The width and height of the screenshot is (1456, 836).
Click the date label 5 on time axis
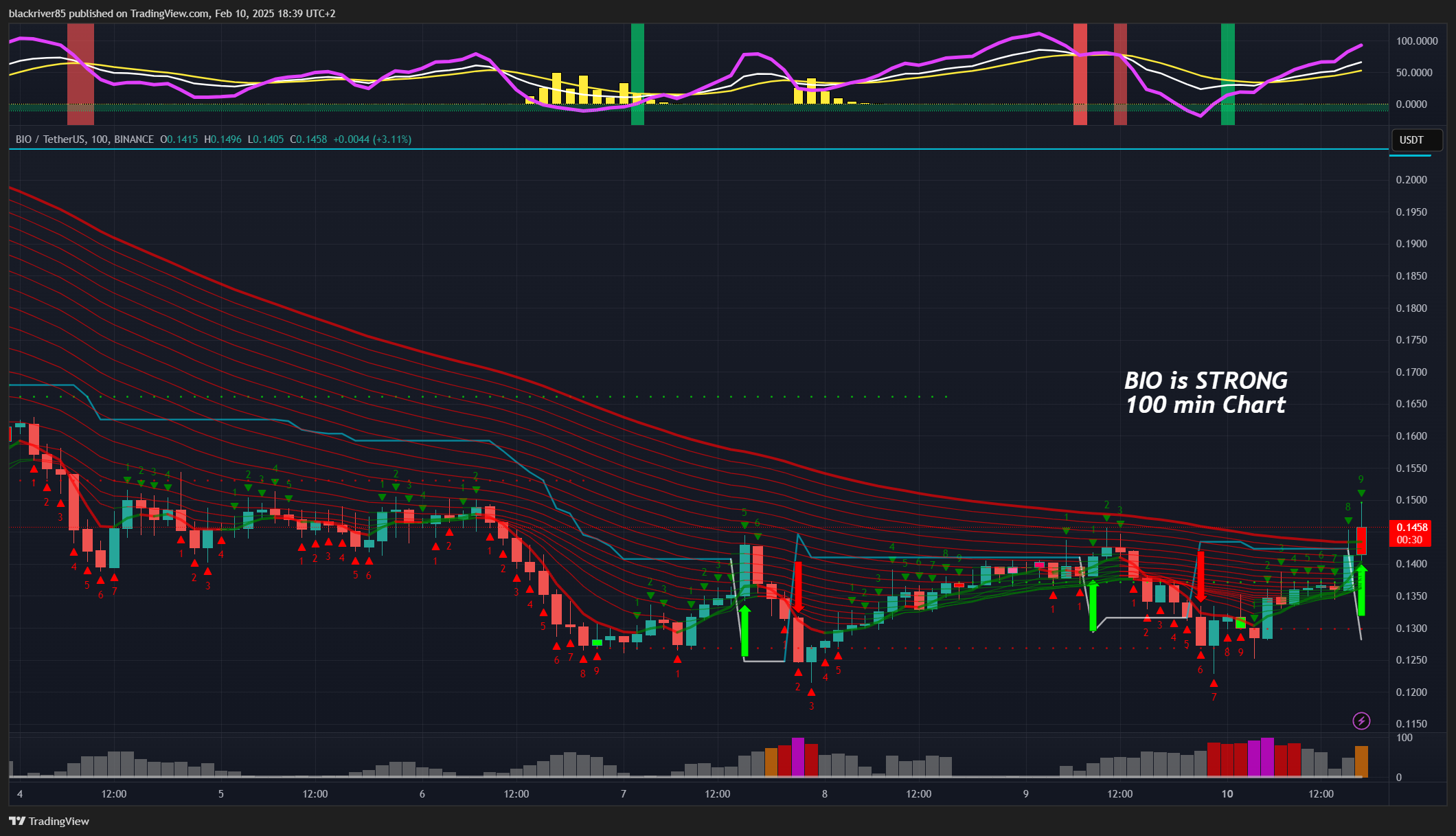(x=221, y=794)
